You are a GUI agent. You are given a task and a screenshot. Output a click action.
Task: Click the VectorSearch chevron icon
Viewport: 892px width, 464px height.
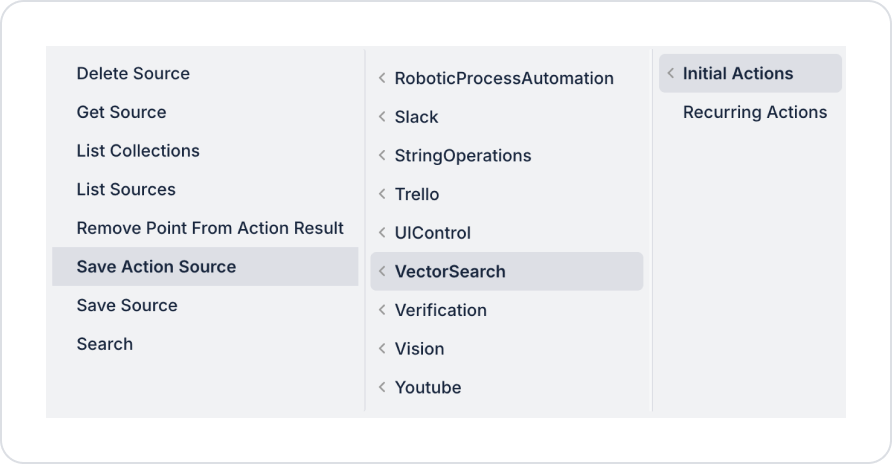tap(382, 272)
